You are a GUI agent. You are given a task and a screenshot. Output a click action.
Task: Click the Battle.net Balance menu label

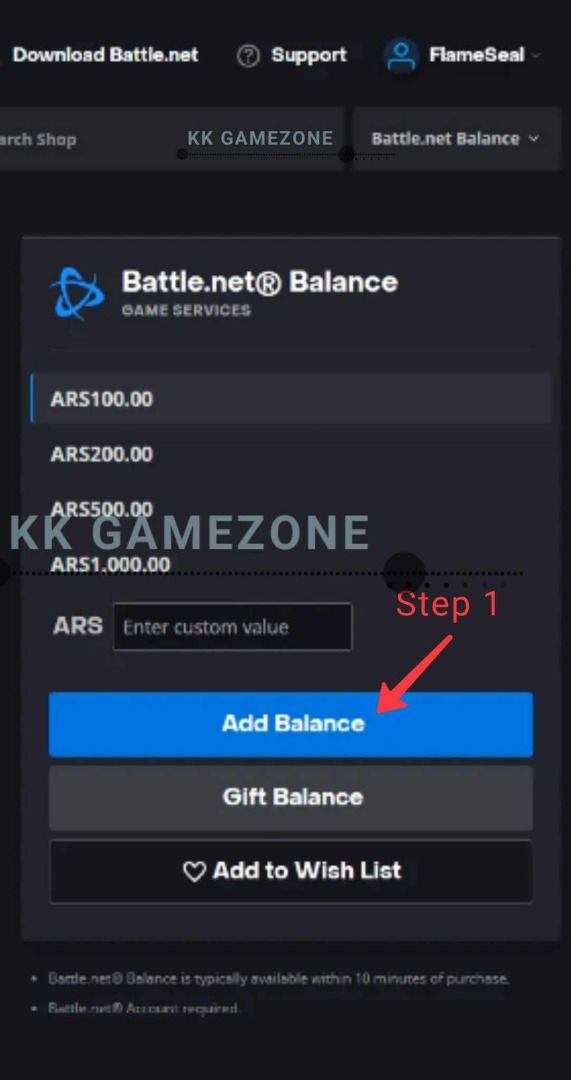(x=445, y=138)
